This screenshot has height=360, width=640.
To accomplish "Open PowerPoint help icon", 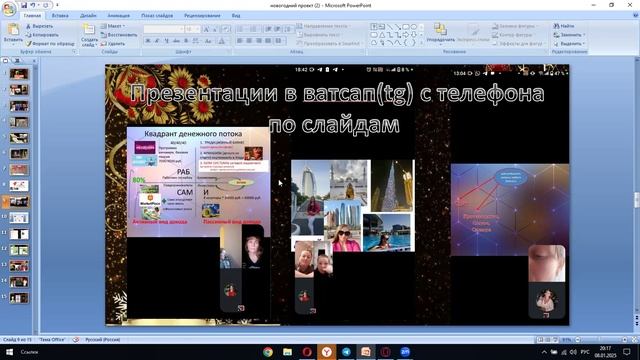I will coord(636,16).
